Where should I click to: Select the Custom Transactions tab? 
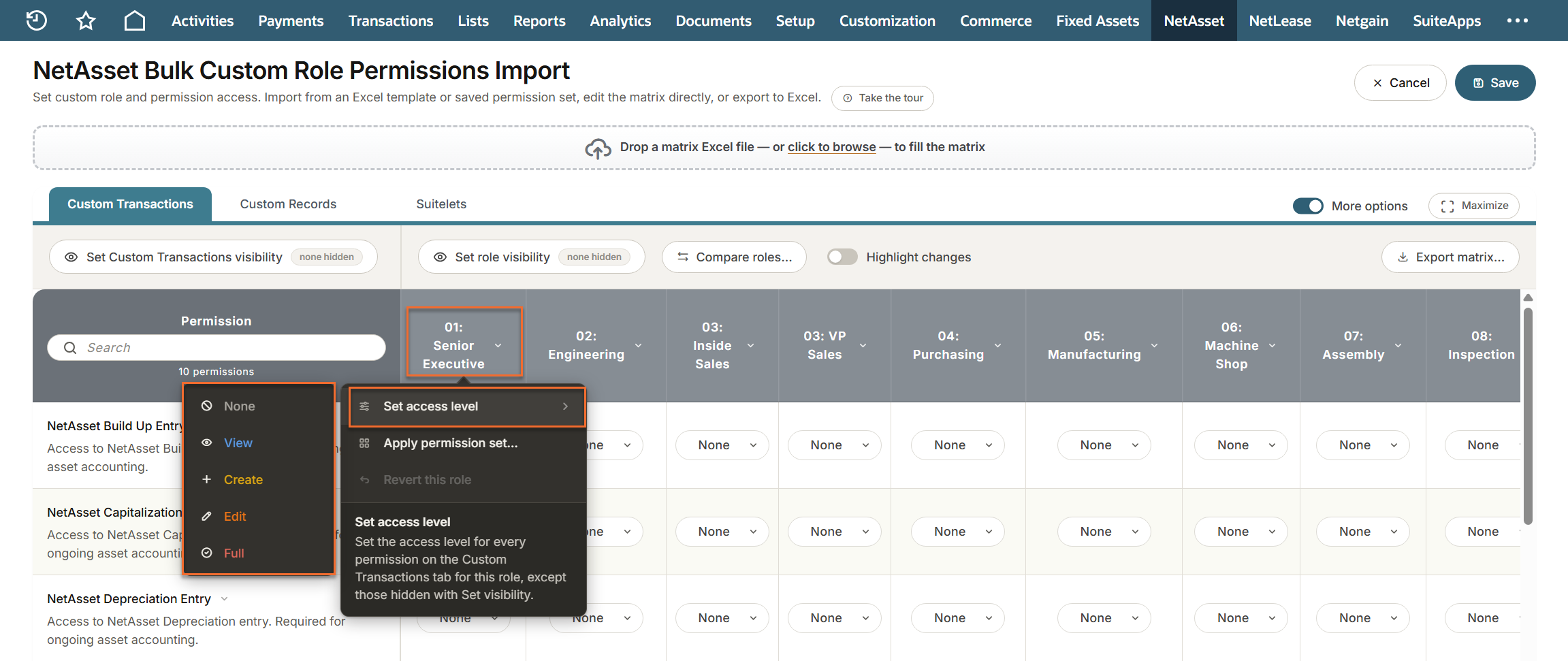tap(130, 204)
